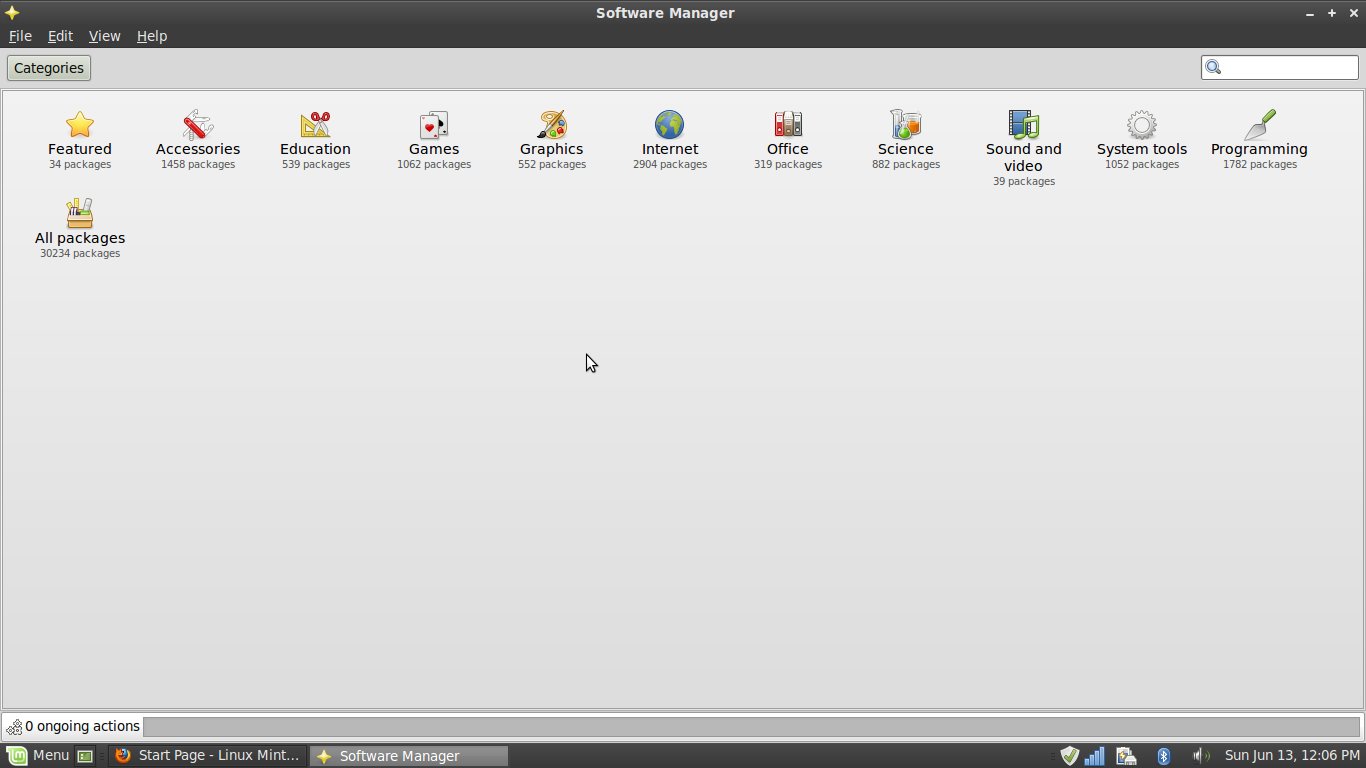The width and height of the screenshot is (1366, 768).
Task: Open the All packages category icon
Action: (x=80, y=213)
